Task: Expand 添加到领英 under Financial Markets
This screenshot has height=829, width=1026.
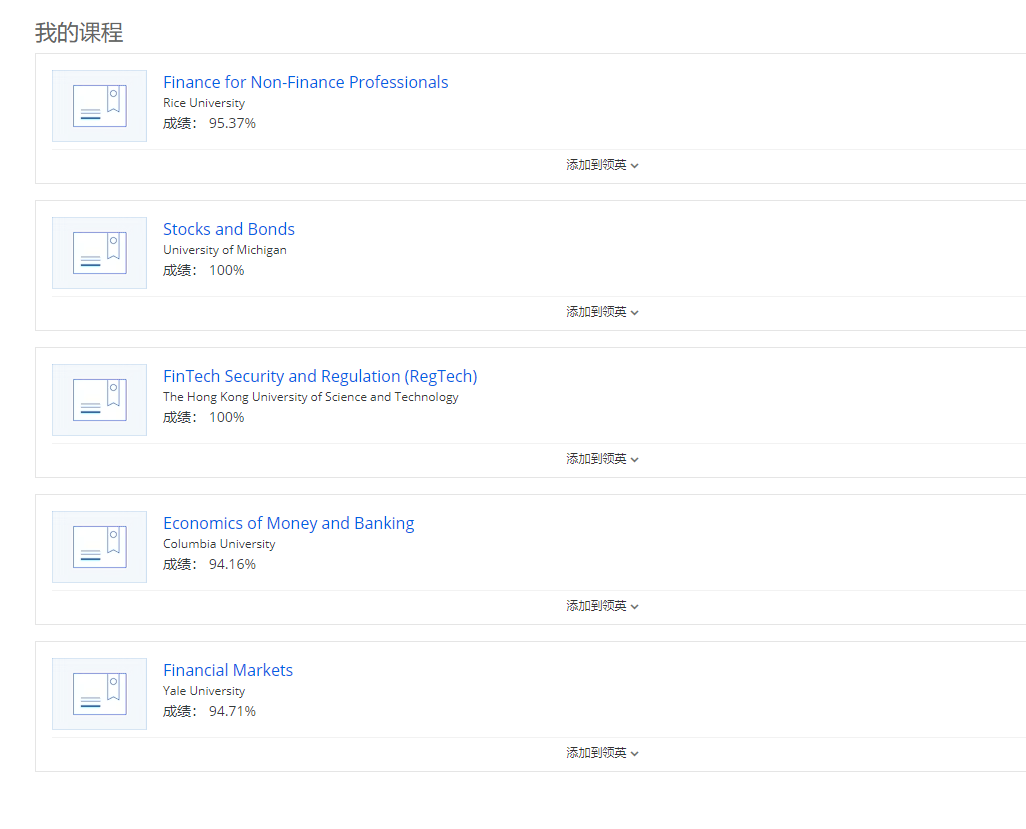Action: [x=602, y=753]
